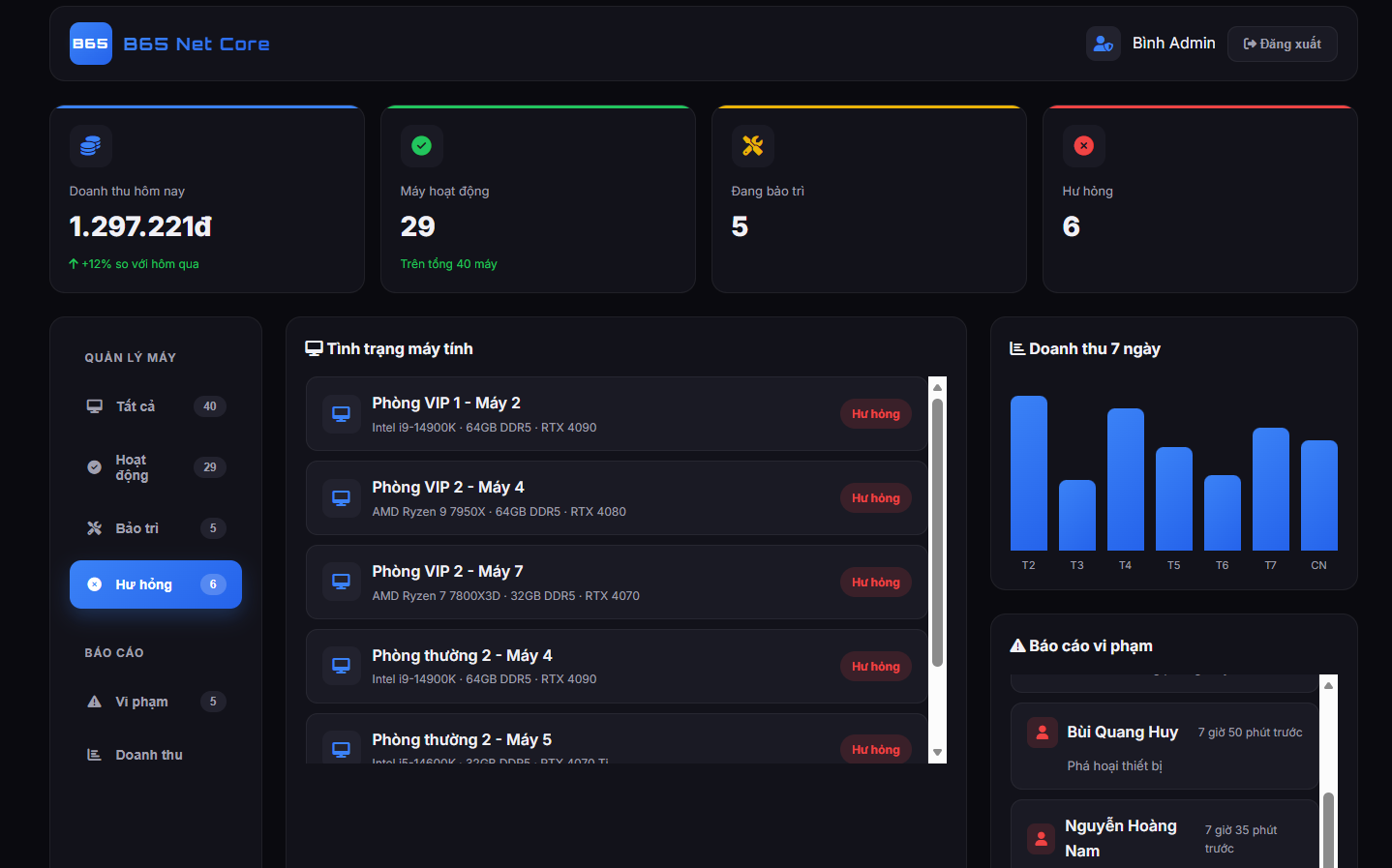Select the Hoạt động sidebar filter
This screenshot has height=868, width=1392.
coord(155,467)
